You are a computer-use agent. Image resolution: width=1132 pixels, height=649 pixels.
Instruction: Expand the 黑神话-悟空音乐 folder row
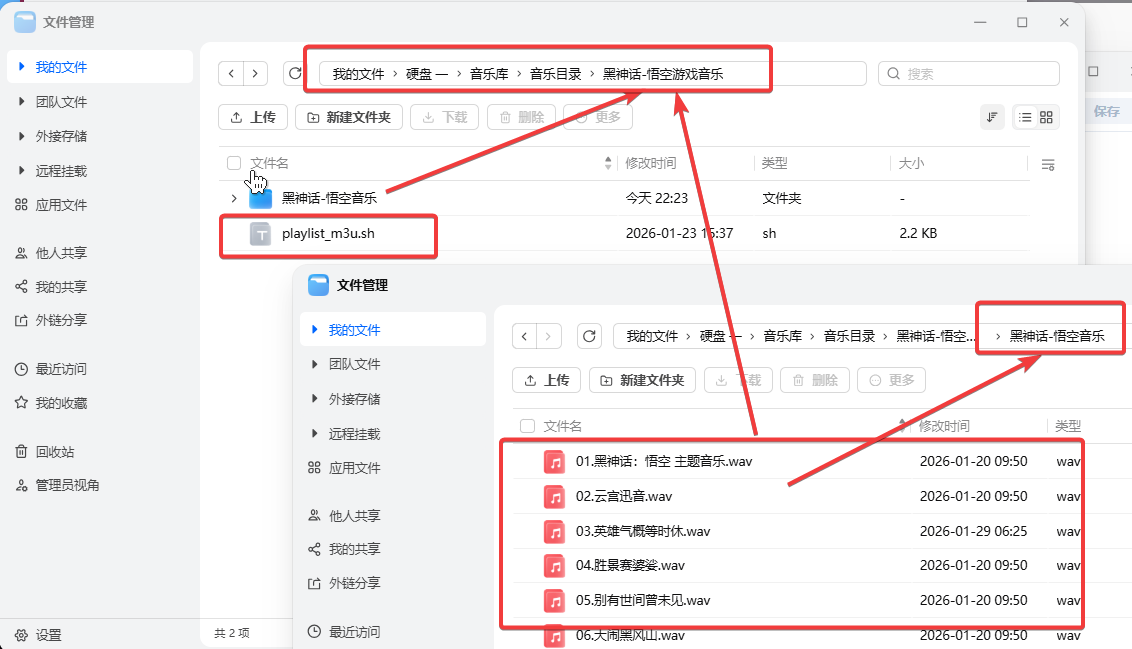click(234, 198)
